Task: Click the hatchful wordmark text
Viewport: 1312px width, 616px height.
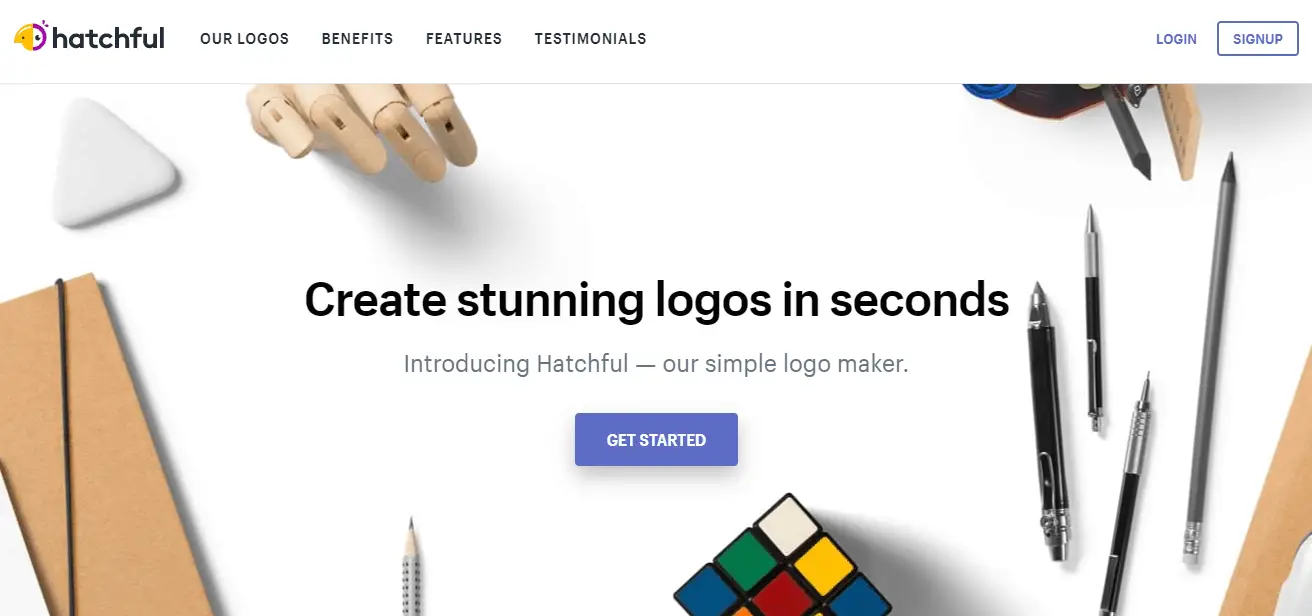Action: click(108, 38)
